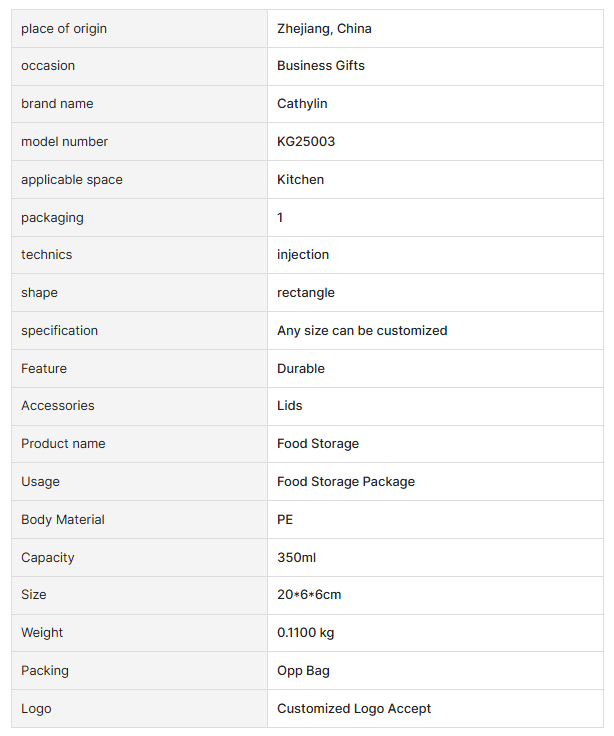Click the '0.1100 kg' weight value
Screen dimensions: 614x736
click(306, 633)
